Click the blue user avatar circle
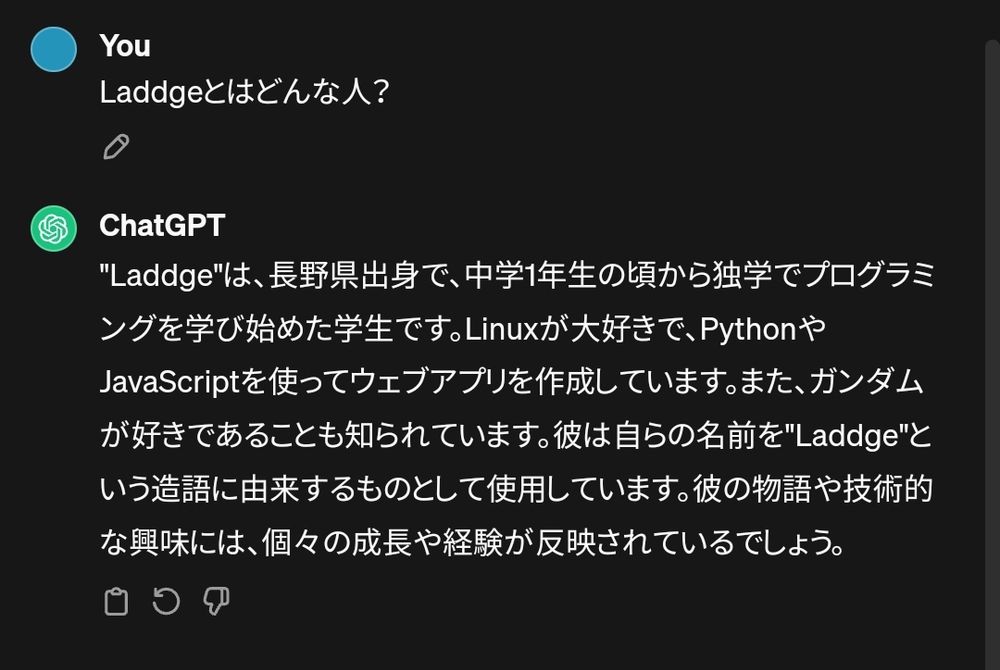The height and width of the screenshot is (670, 1000). point(53,48)
